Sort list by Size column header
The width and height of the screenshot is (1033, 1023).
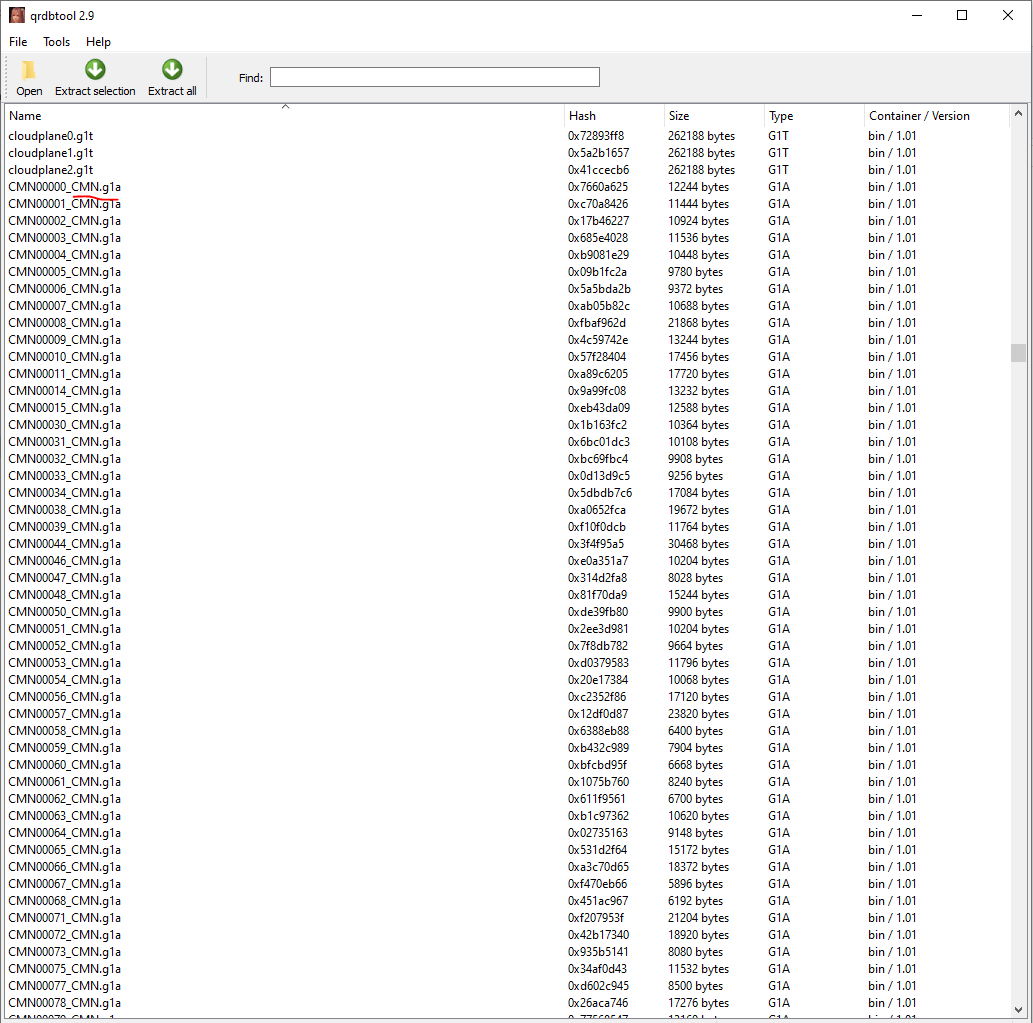pos(714,115)
